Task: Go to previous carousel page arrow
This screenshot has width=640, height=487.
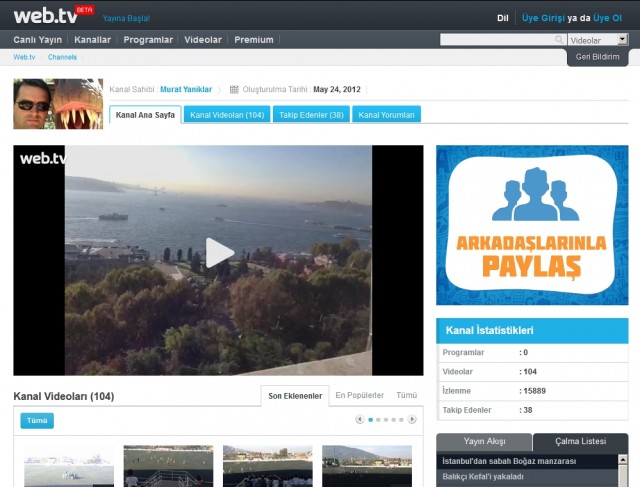Action: click(359, 419)
